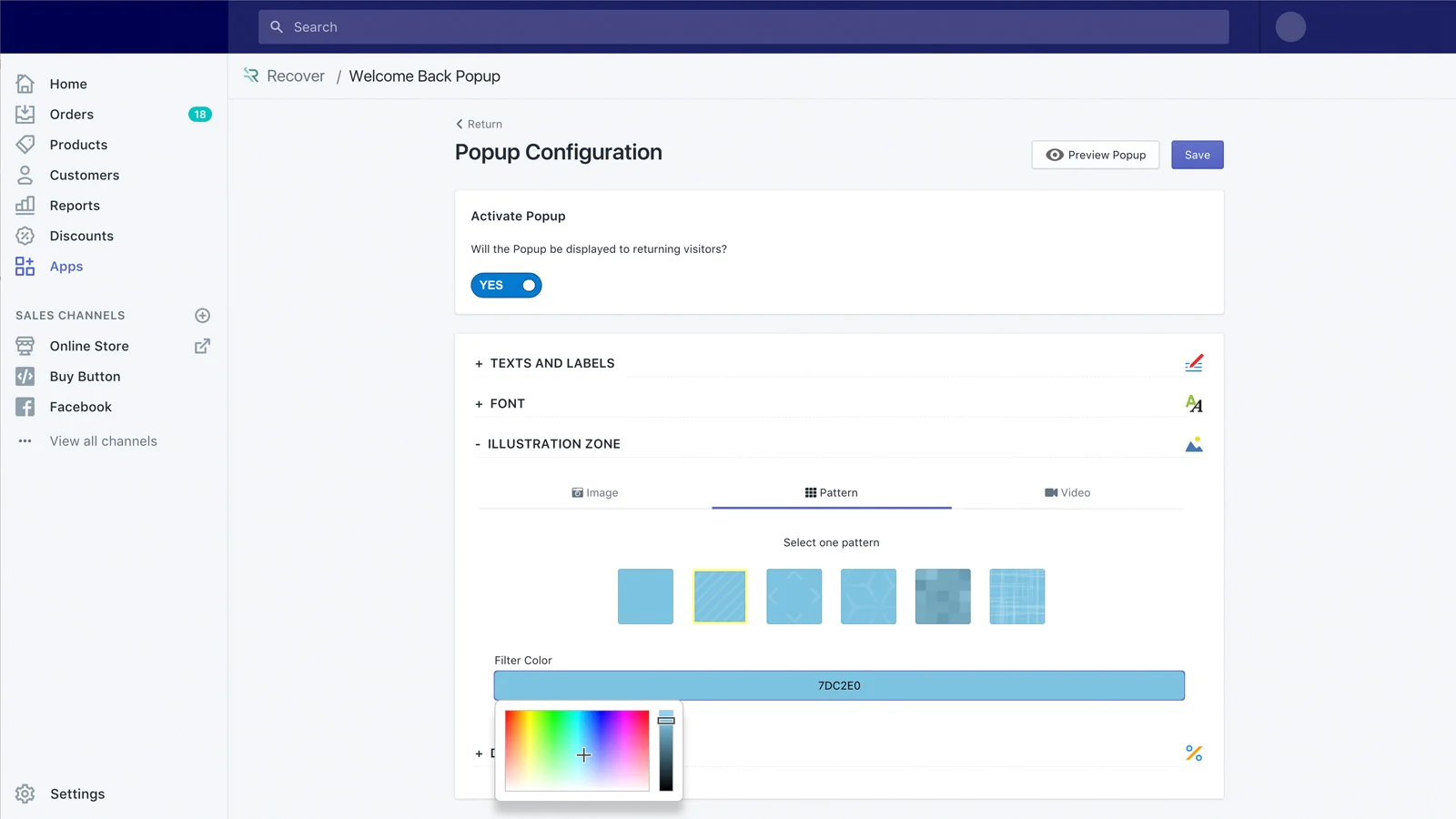Open the Facebook channel
This screenshot has width=1456, height=819.
tap(81, 407)
